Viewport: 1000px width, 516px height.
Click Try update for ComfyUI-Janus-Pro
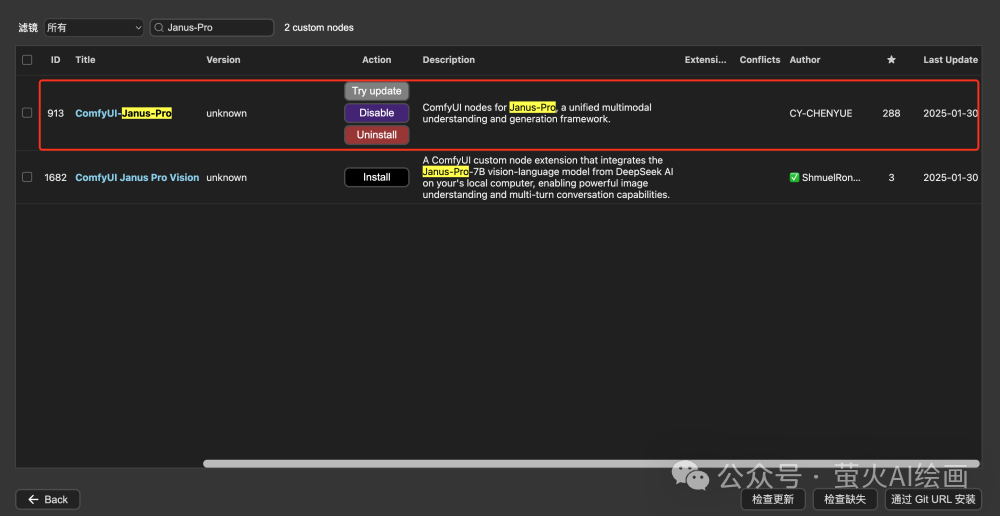click(377, 91)
